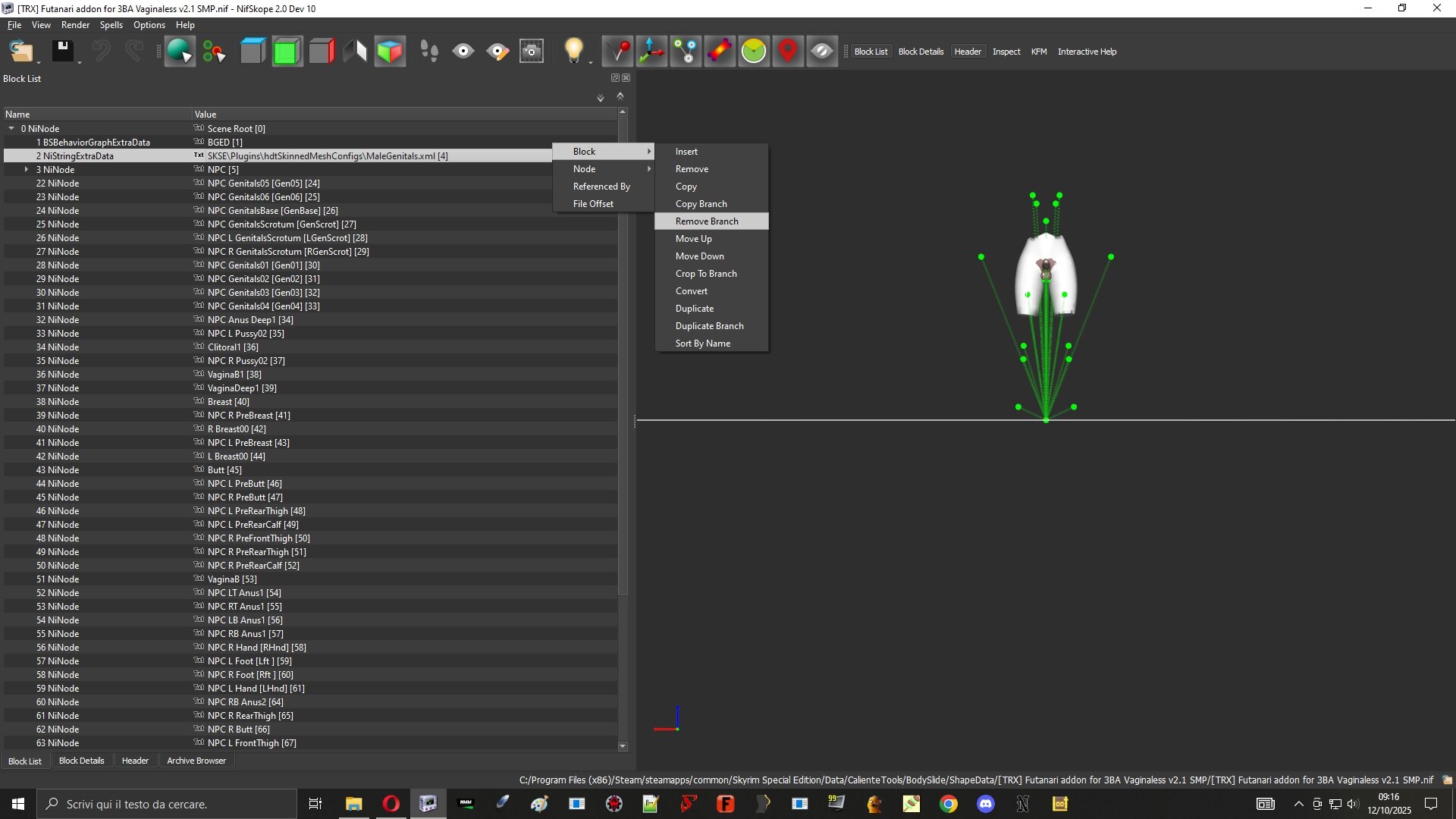The height and width of the screenshot is (819, 1456).
Task: Switch to the Block Details bottom tab
Action: 81,761
